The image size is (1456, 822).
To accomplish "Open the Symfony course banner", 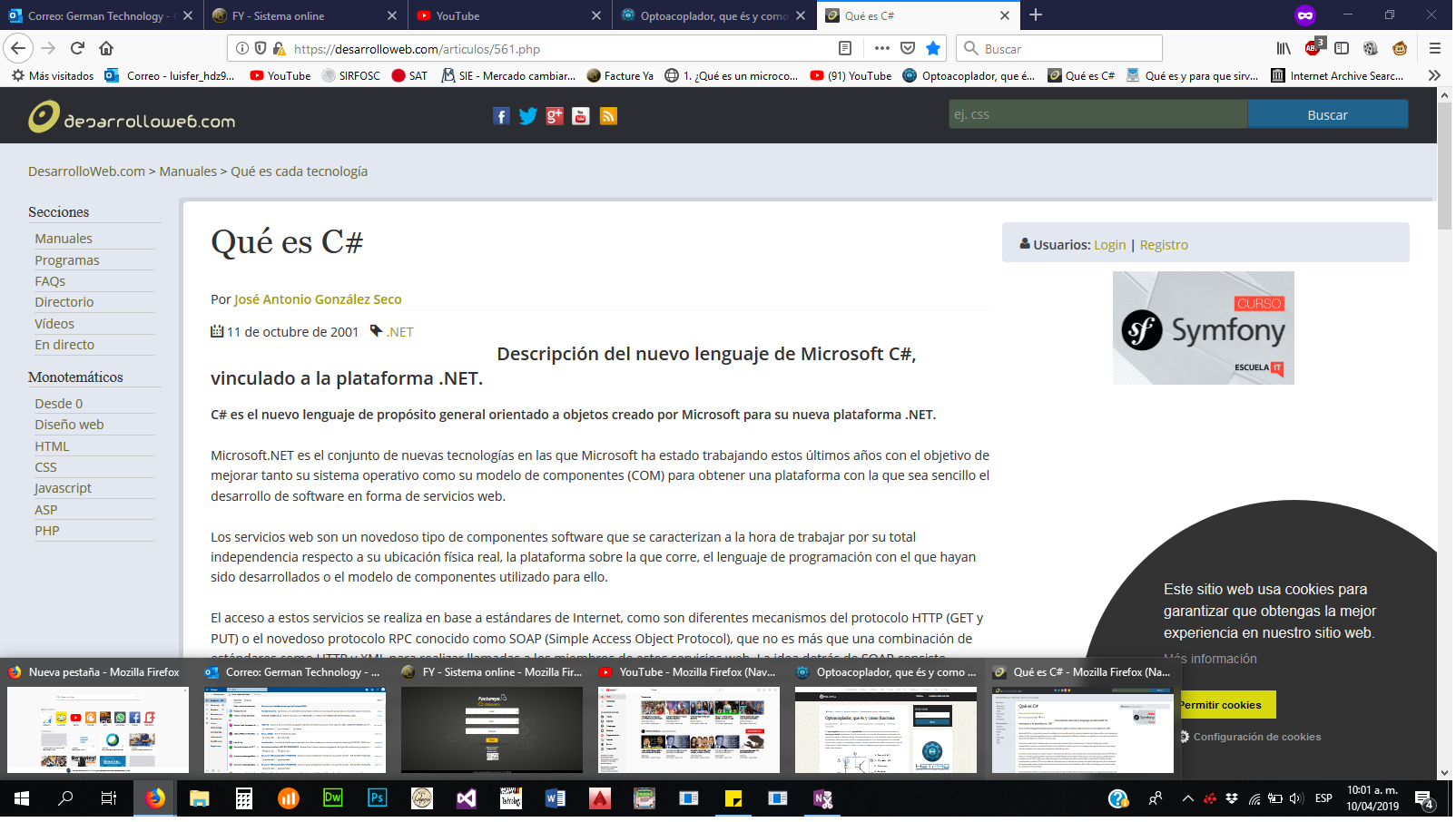I will pos(1204,328).
